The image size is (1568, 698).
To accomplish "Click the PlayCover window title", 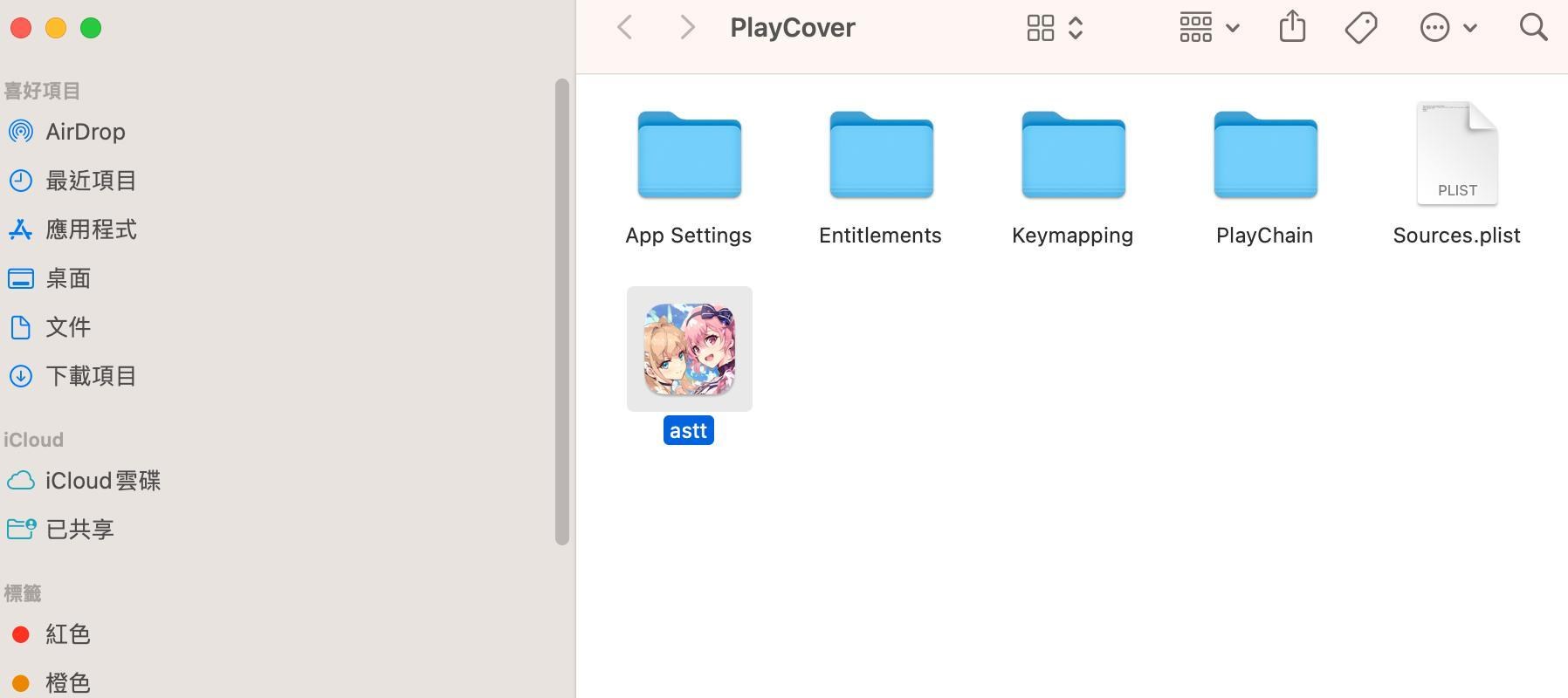I will tap(793, 27).
